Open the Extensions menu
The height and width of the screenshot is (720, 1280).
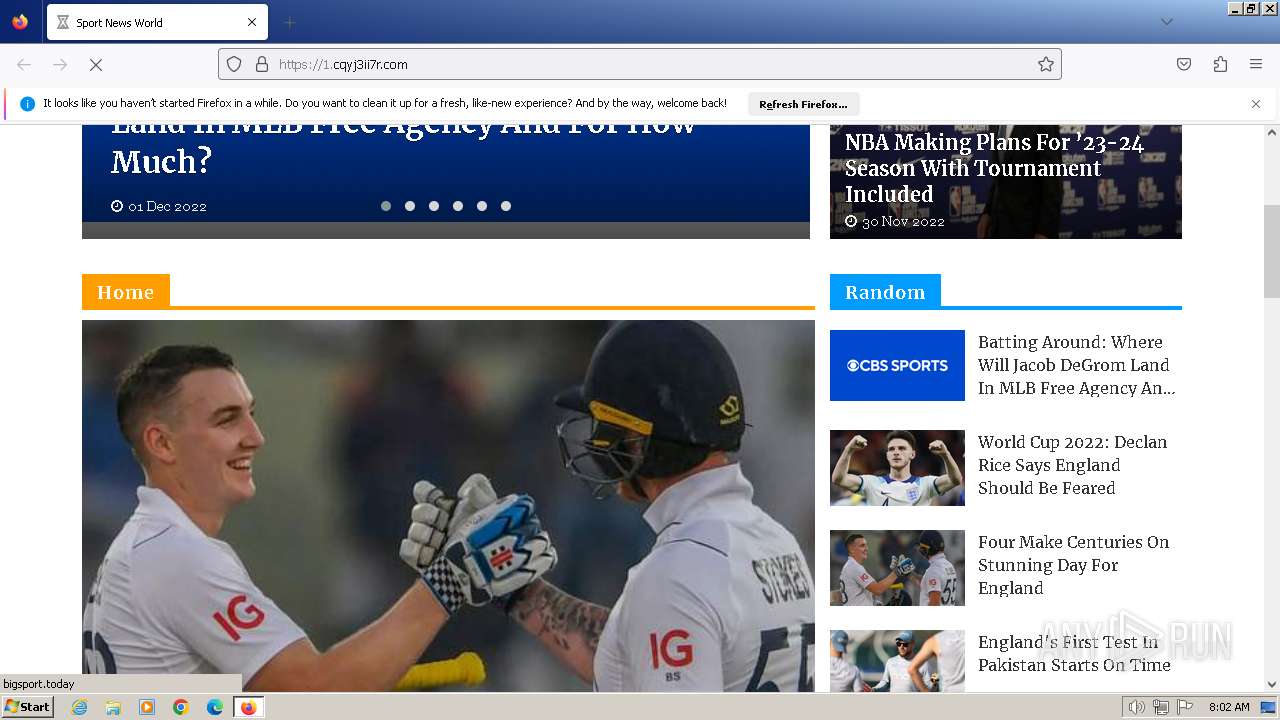pyautogui.click(x=1220, y=64)
